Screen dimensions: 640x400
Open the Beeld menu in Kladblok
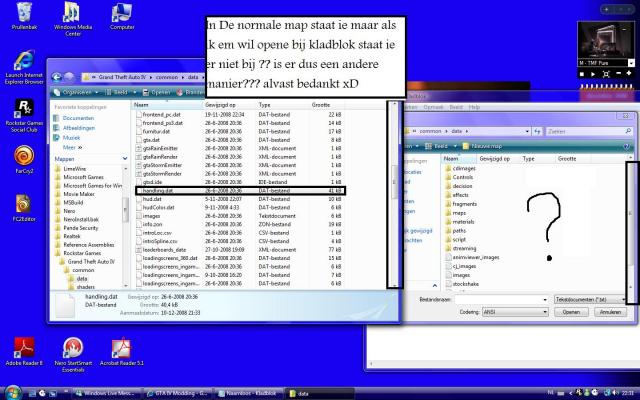[x=456, y=107]
